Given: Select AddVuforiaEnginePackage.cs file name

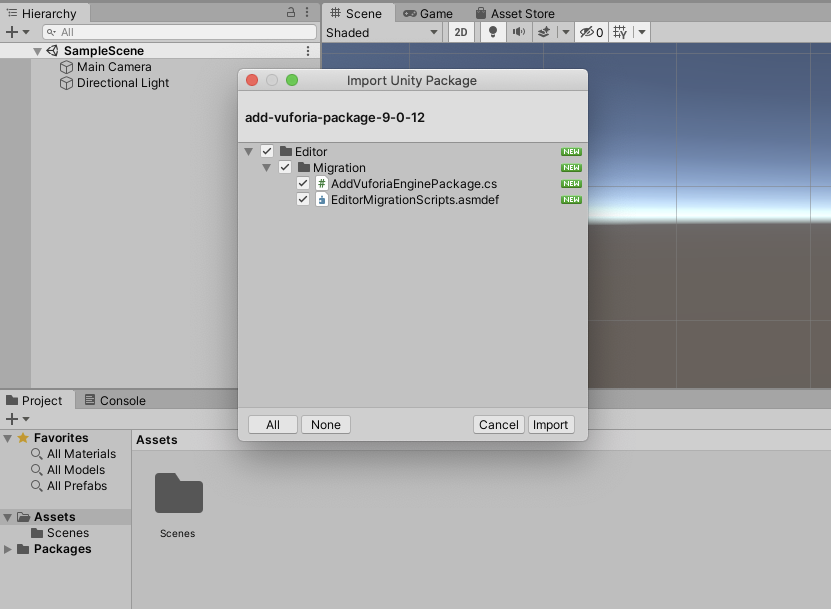Looking at the screenshot, I should tap(414, 184).
